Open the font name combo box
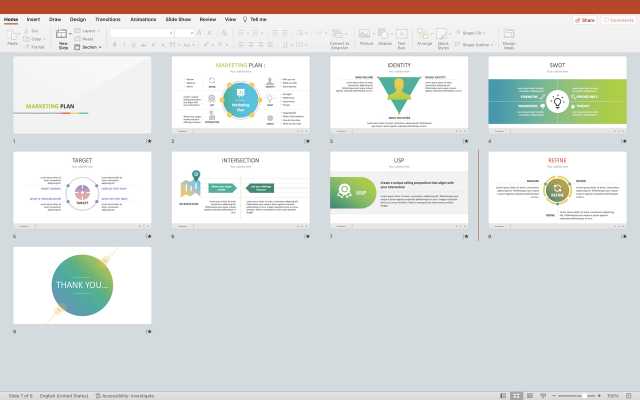The width and height of the screenshot is (640, 400). [140, 32]
